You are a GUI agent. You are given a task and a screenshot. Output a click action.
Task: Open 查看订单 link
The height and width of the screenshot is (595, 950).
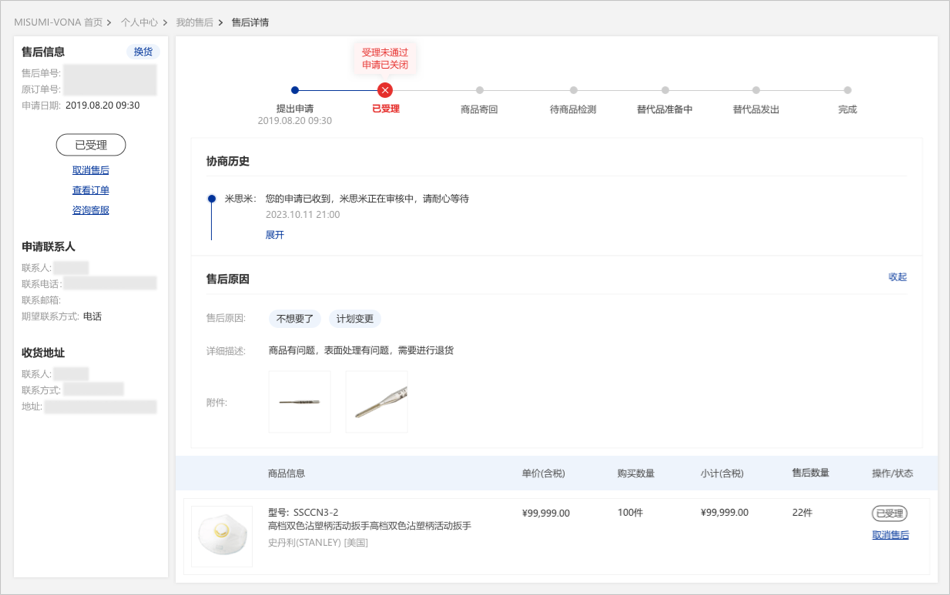91,190
